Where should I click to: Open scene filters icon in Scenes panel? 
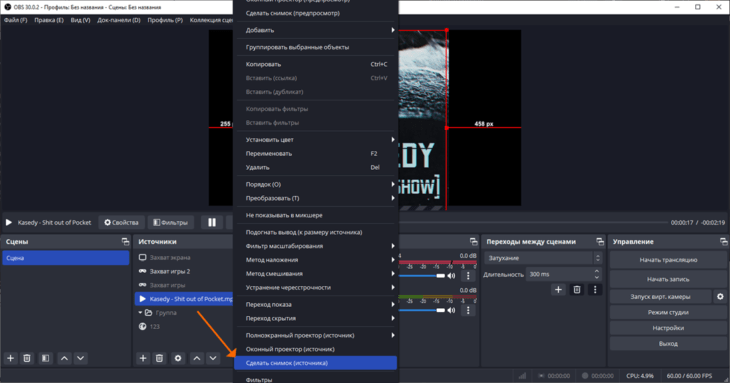point(45,358)
